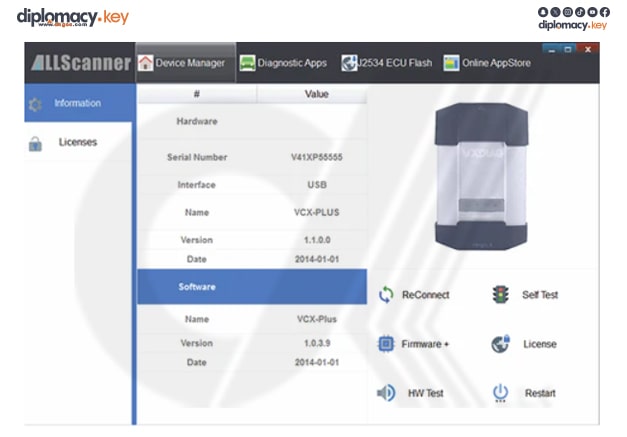The width and height of the screenshot is (627, 437).
Task: Click the Self Test traffic light icon
Action: pos(500,295)
